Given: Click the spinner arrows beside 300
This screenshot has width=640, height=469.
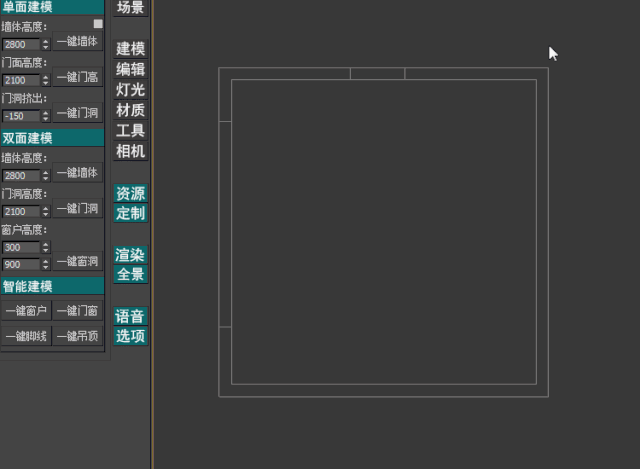Looking at the screenshot, I should [x=46, y=247].
